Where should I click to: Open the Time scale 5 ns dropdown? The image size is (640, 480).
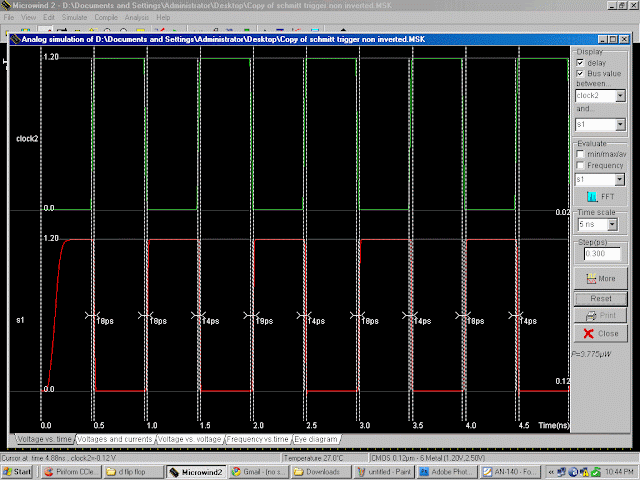pyautogui.click(x=612, y=224)
